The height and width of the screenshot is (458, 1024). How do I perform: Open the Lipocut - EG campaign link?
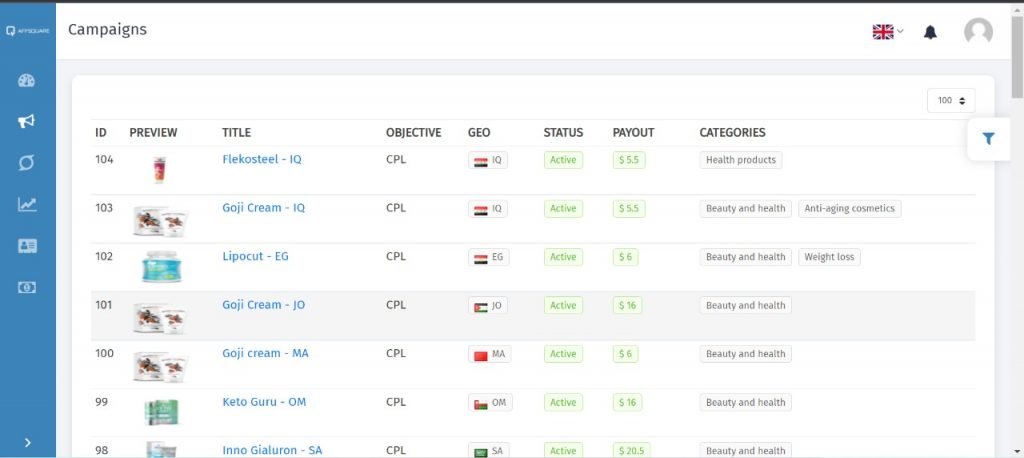tap(255, 256)
